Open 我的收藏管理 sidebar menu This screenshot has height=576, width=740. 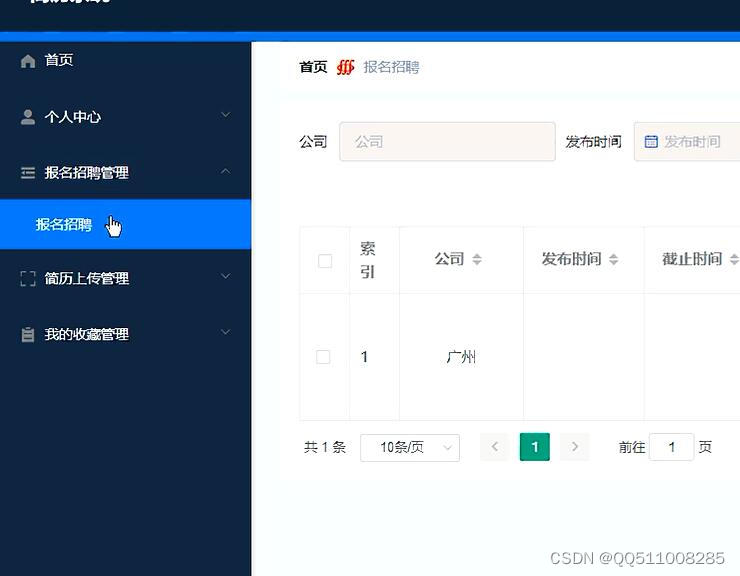(125, 334)
